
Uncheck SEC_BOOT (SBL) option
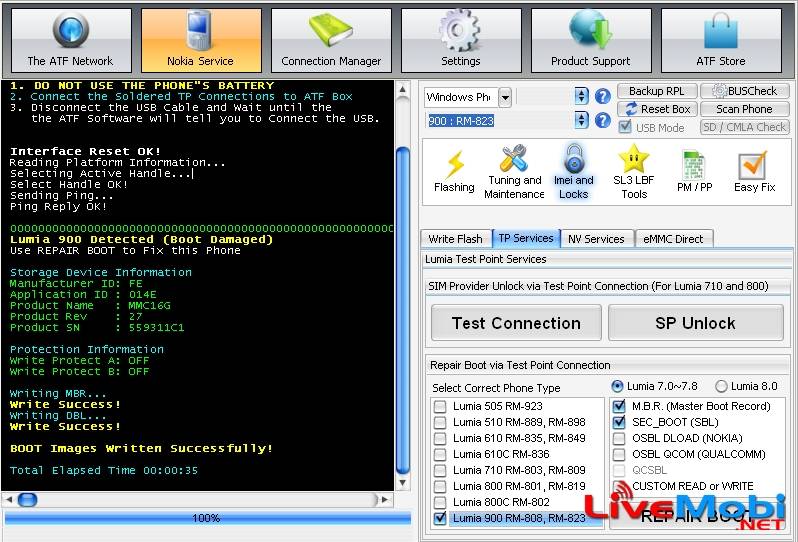(619, 422)
